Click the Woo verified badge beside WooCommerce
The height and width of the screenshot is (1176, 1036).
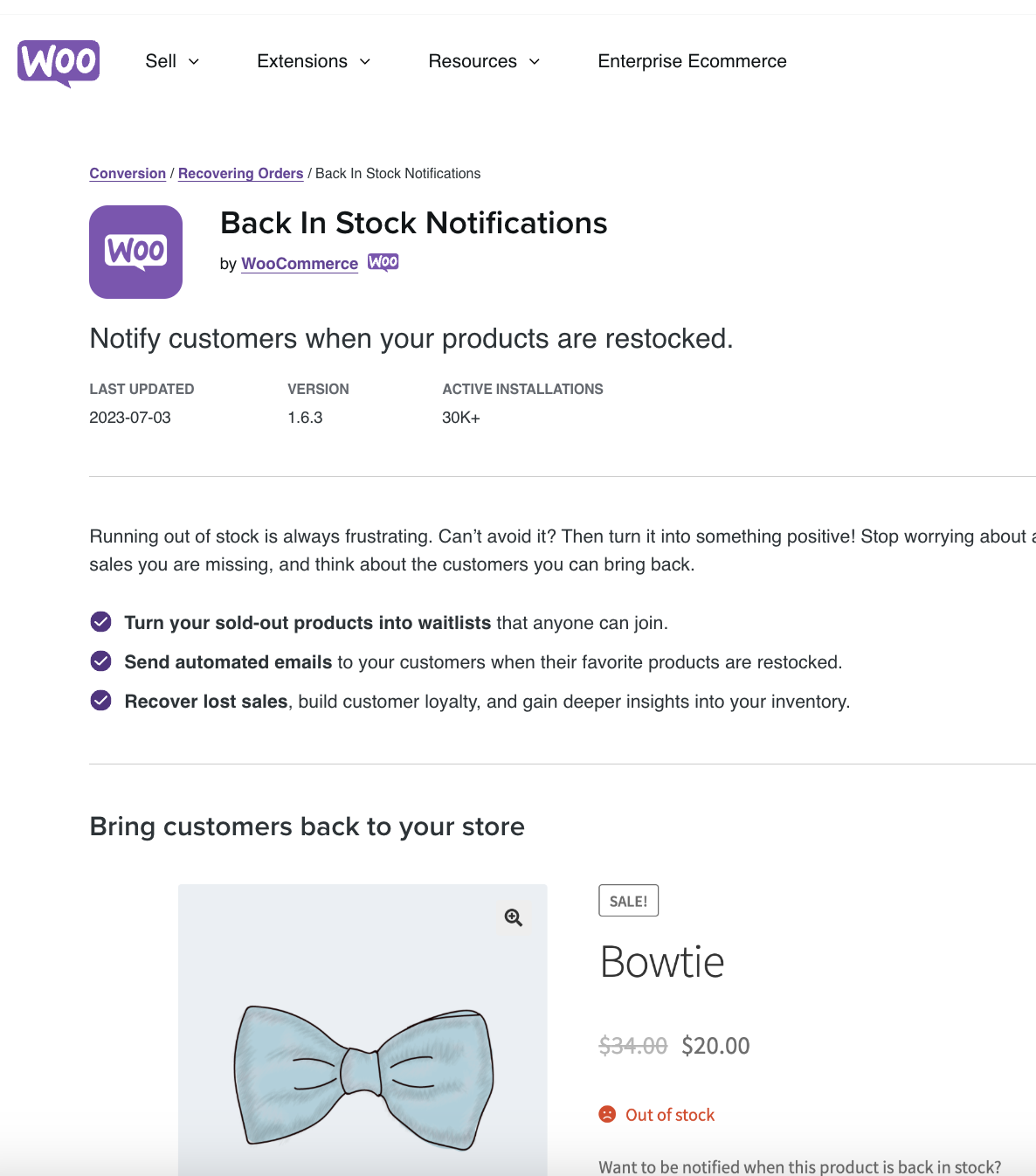tap(383, 261)
